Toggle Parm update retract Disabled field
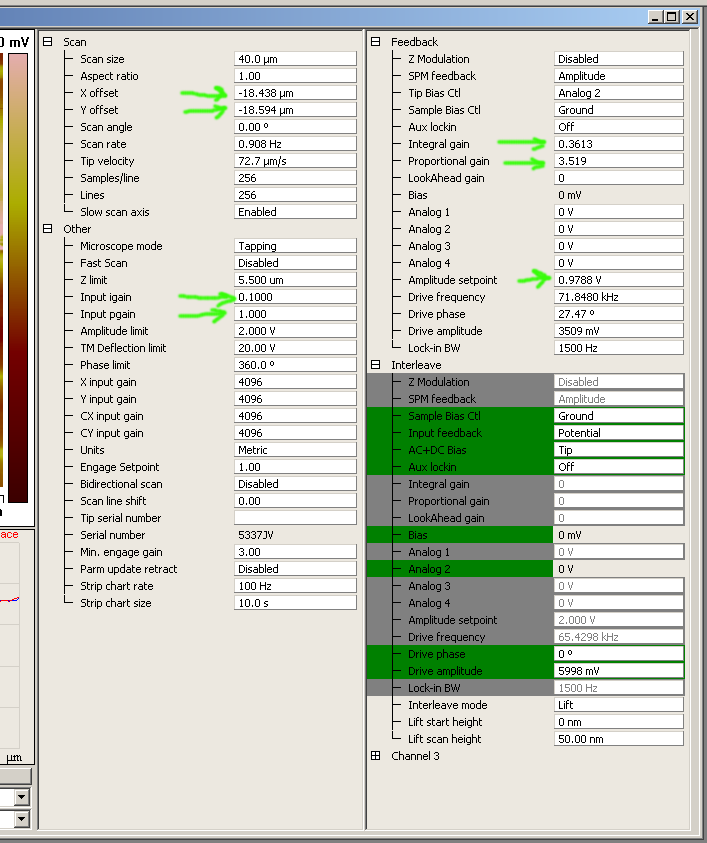This screenshot has height=843, width=707. [x=295, y=569]
